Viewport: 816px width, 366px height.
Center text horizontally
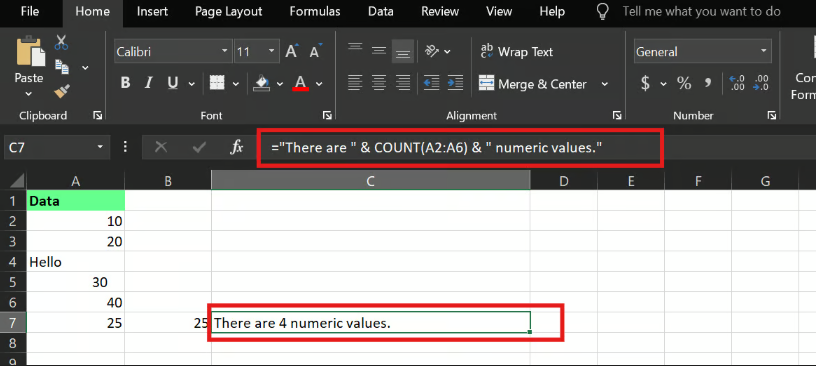tap(379, 82)
